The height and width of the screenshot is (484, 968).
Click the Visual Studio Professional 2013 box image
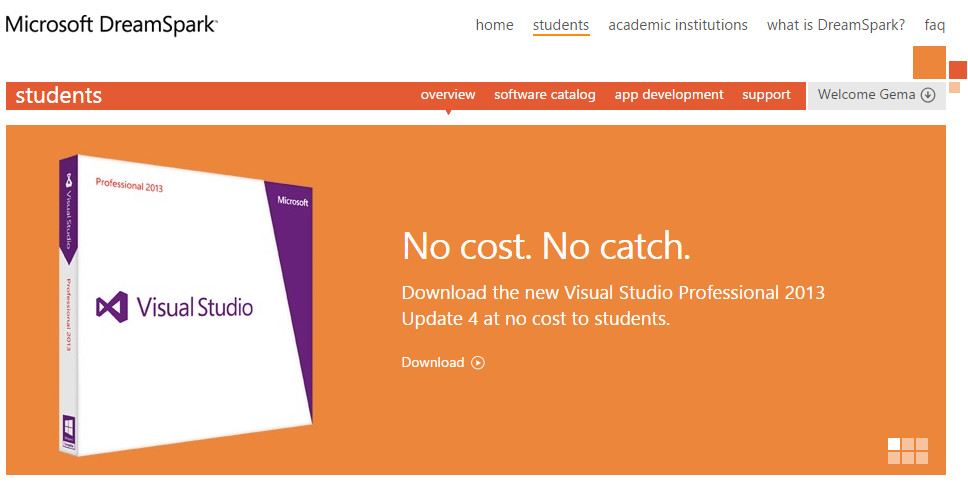click(x=186, y=305)
